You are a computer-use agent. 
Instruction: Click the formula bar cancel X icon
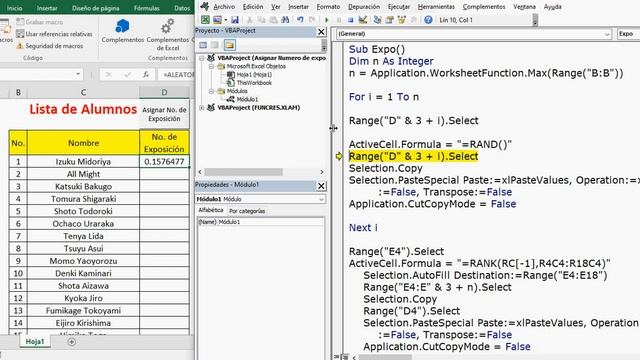109,75
